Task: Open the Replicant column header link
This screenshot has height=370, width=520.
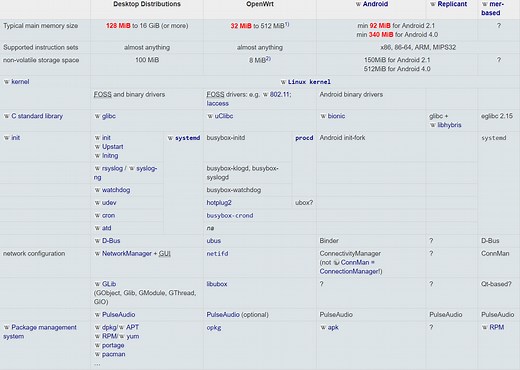Action: (x=452, y=4)
